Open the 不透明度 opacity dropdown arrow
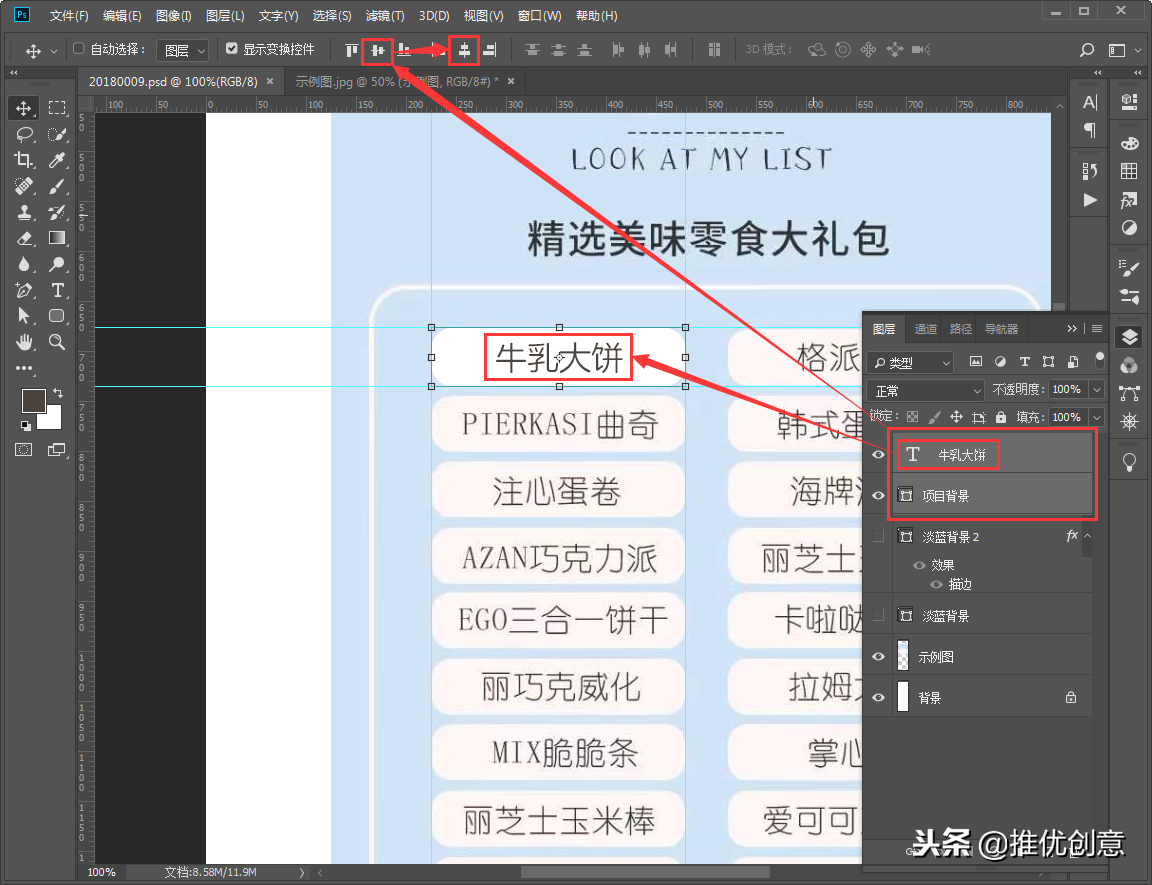 (x=1097, y=389)
